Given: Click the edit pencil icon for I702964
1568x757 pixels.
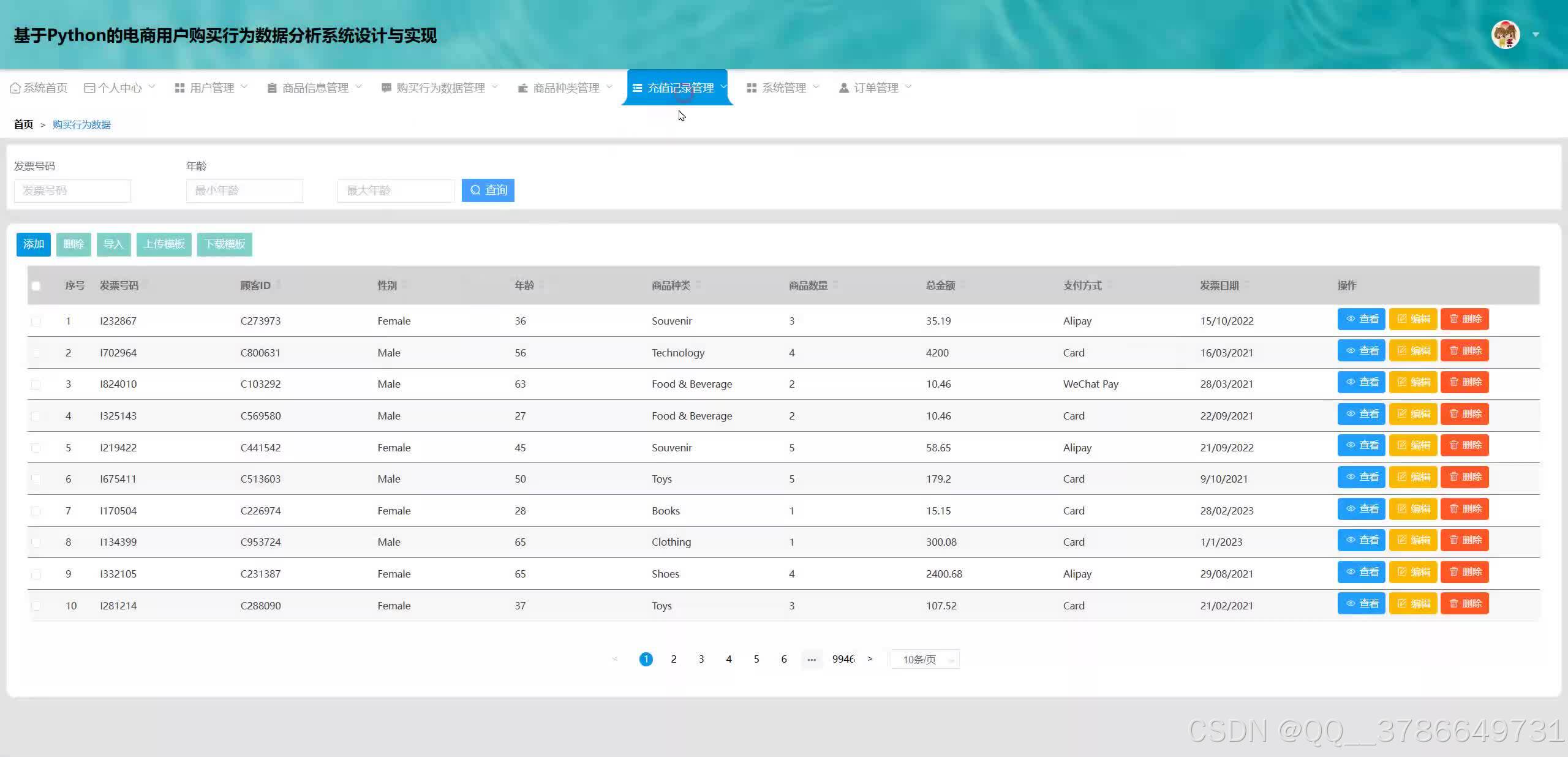Looking at the screenshot, I should point(1401,351).
